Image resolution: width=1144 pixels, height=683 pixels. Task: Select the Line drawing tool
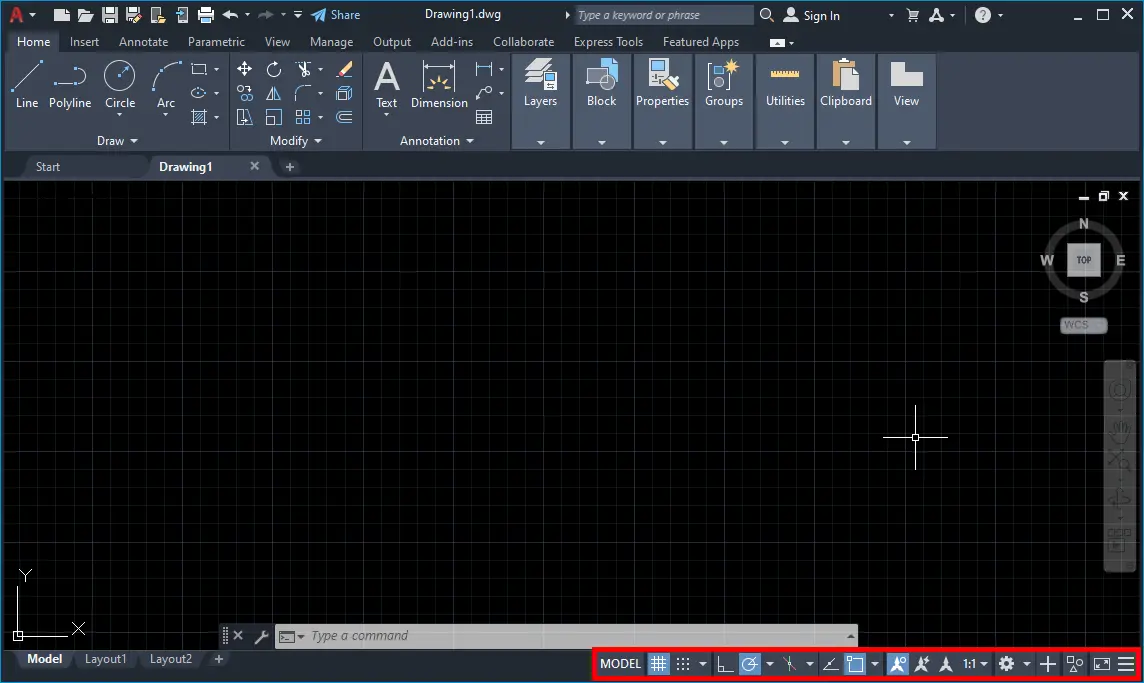pyautogui.click(x=26, y=80)
